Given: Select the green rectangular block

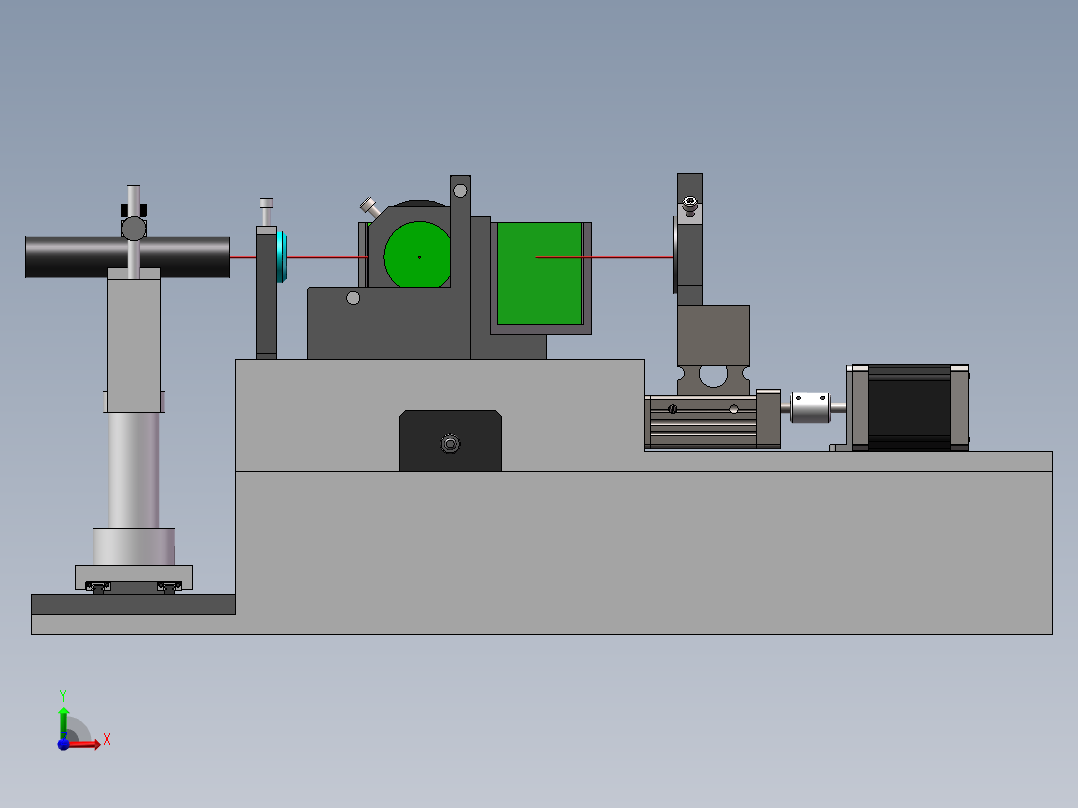Looking at the screenshot, I should [540, 273].
